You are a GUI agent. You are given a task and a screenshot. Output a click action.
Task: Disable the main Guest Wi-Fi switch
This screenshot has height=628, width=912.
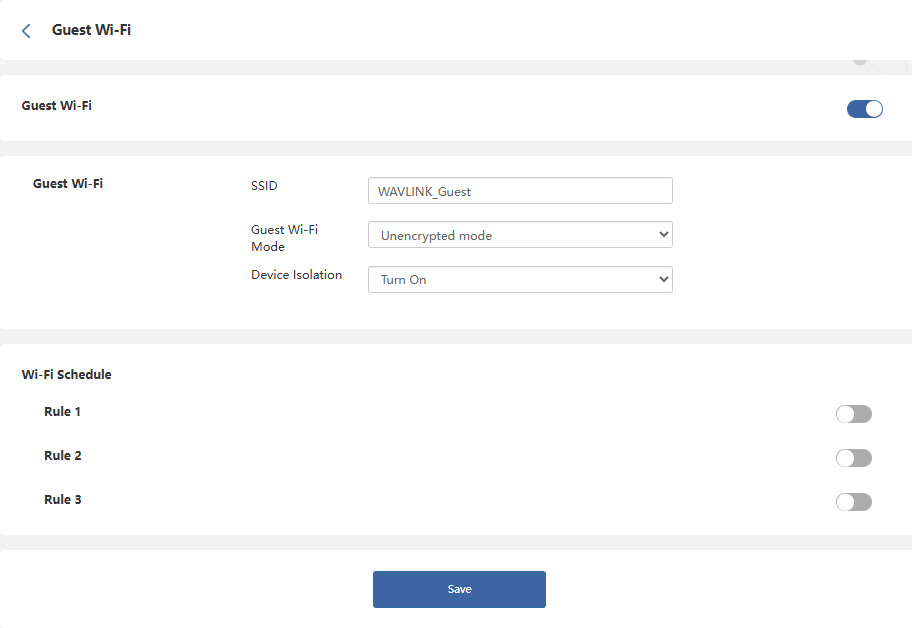coord(864,109)
